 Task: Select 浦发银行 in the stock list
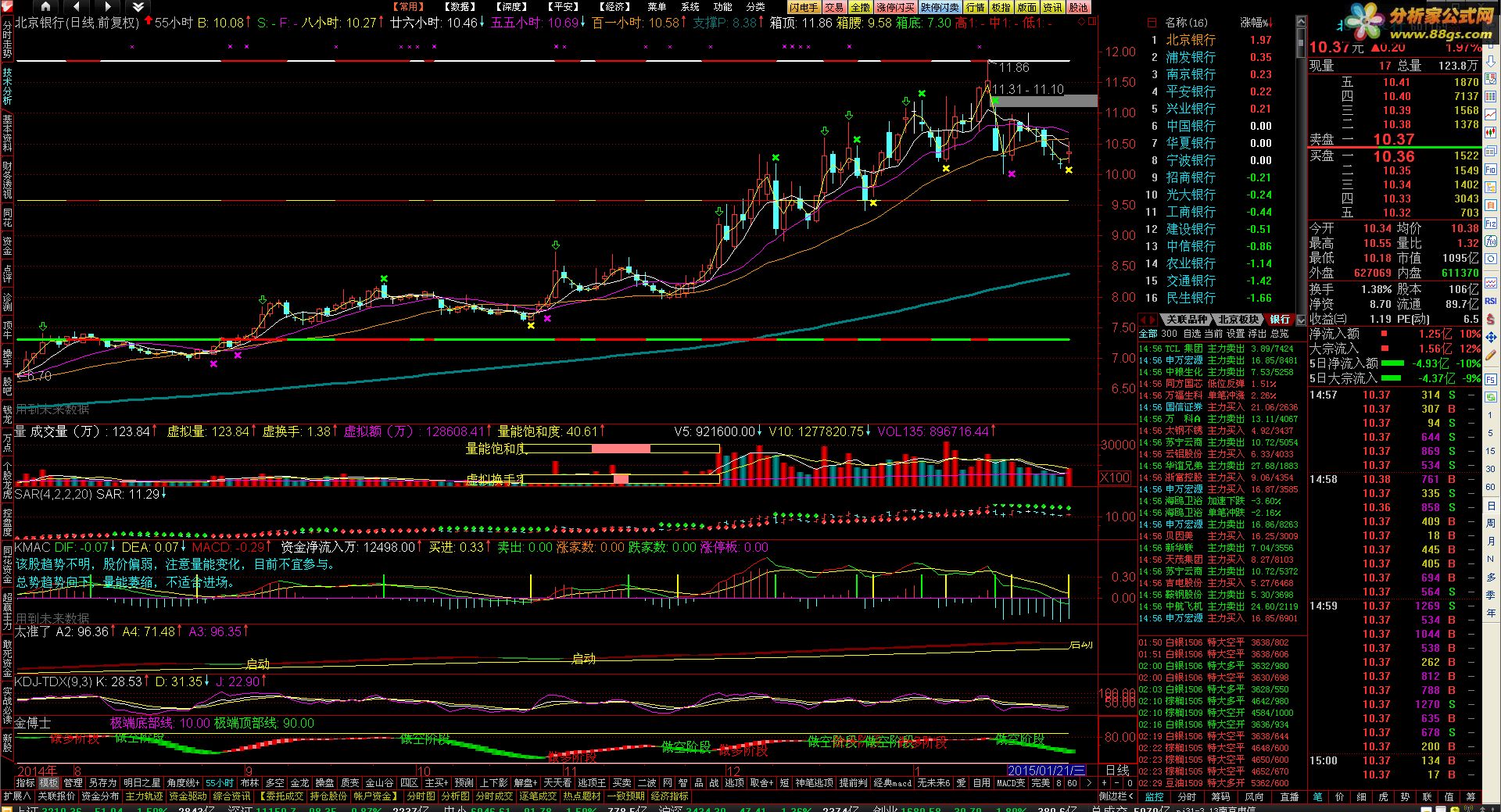[x=1191, y=57]
